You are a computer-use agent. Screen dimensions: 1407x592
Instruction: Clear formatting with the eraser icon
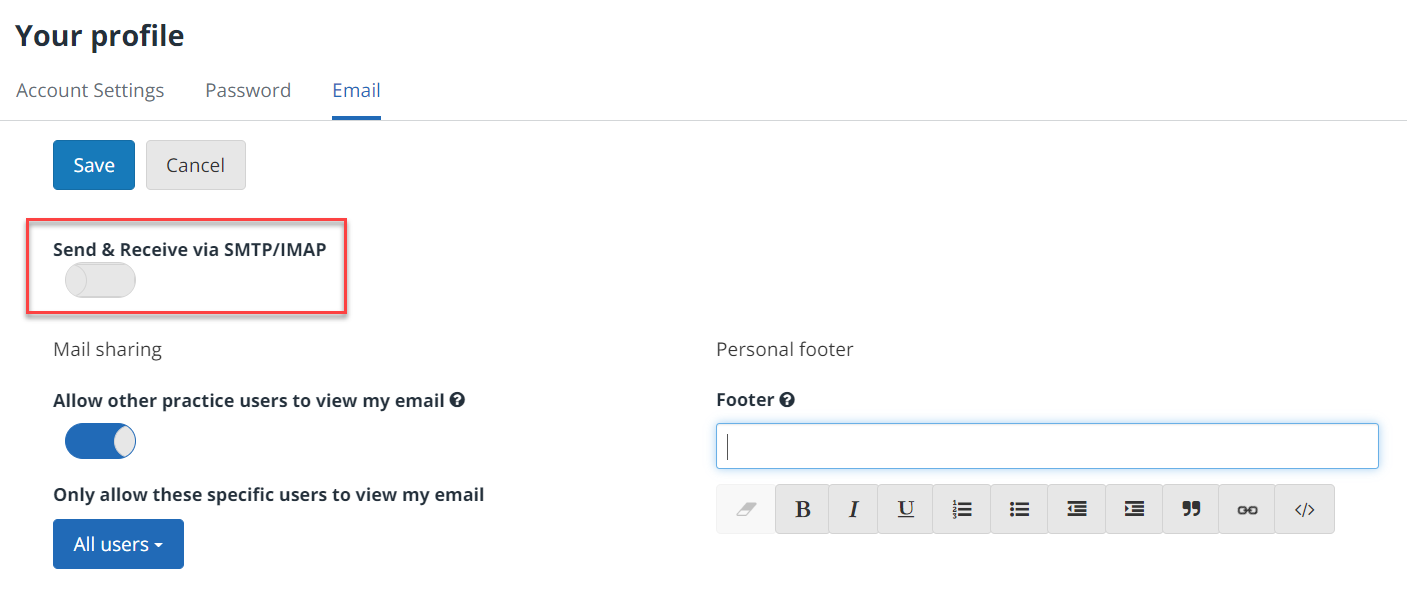(746, 509)
